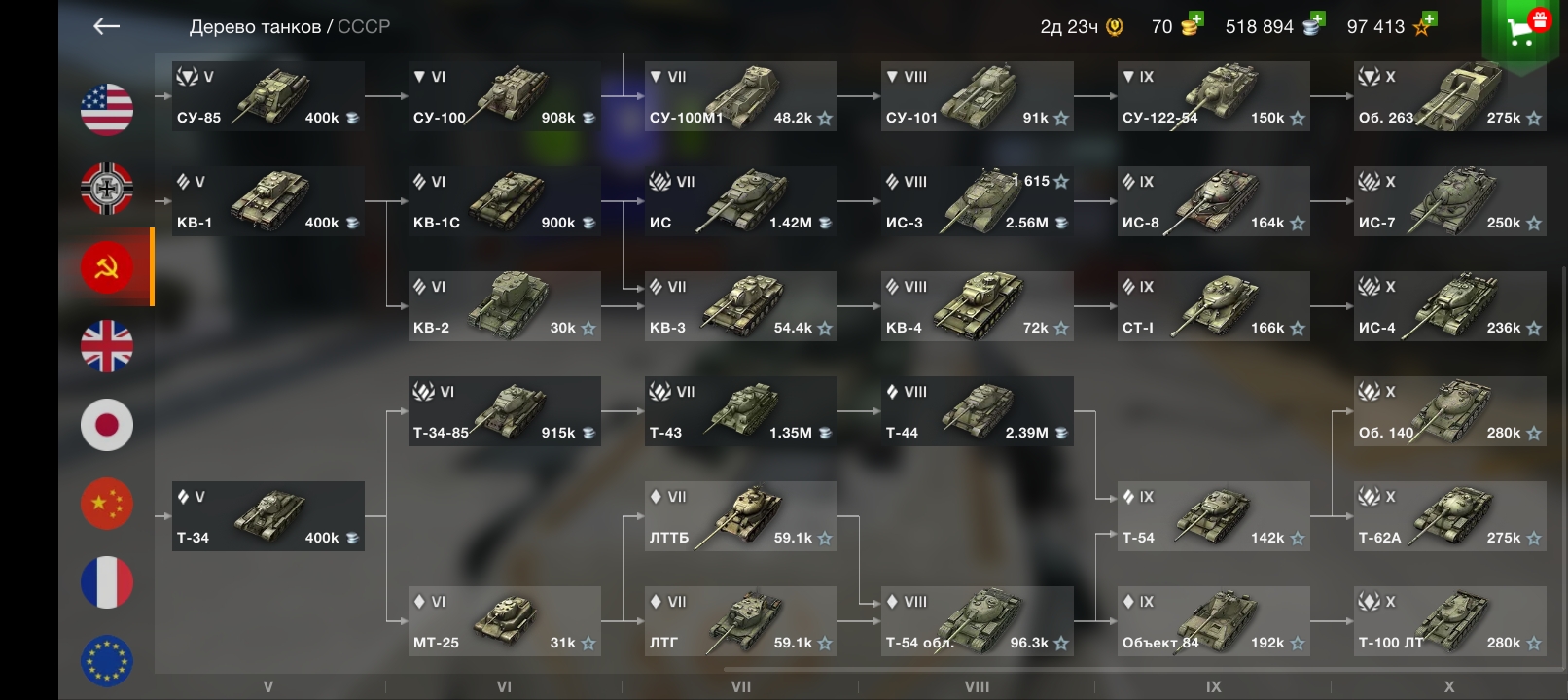This screenshot has width=1568, height=700.
Task: Open the shop cart icon
Action: click(1525, 29)
